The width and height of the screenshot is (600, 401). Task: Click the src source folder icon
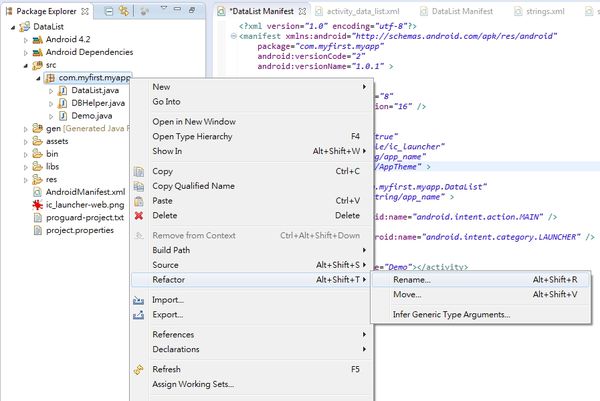point(38,65)
